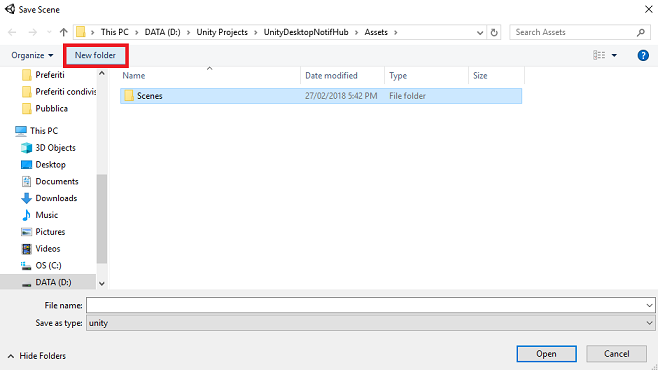The width and height of the screenshot is (658, 370).
Task: Open the help question mark icon
Action: 643,55
